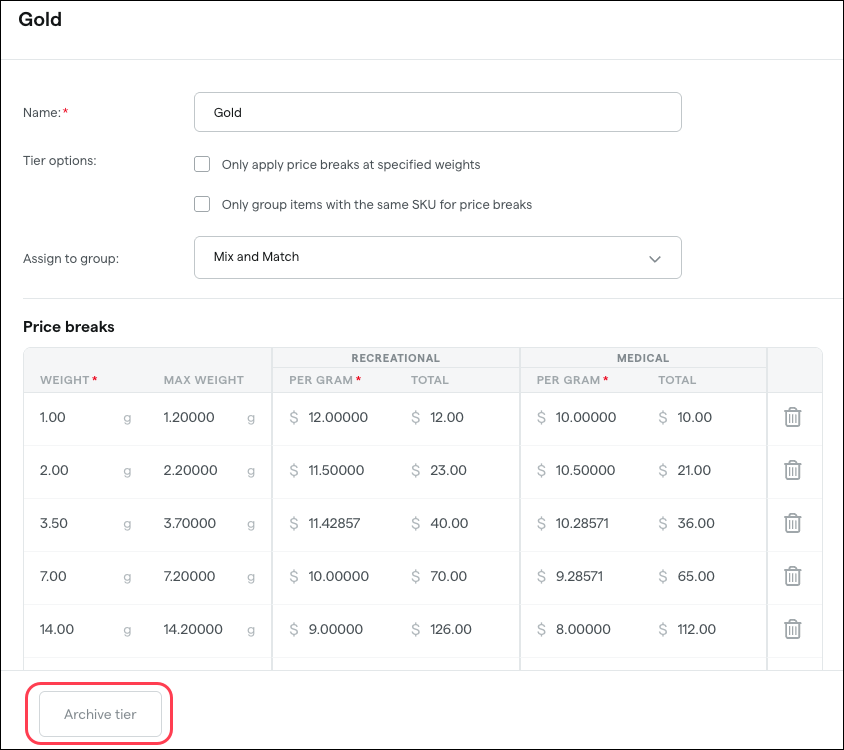844x750 pixels.
Task: Edit weight value 14.00
Action: [x=57, y=629]
